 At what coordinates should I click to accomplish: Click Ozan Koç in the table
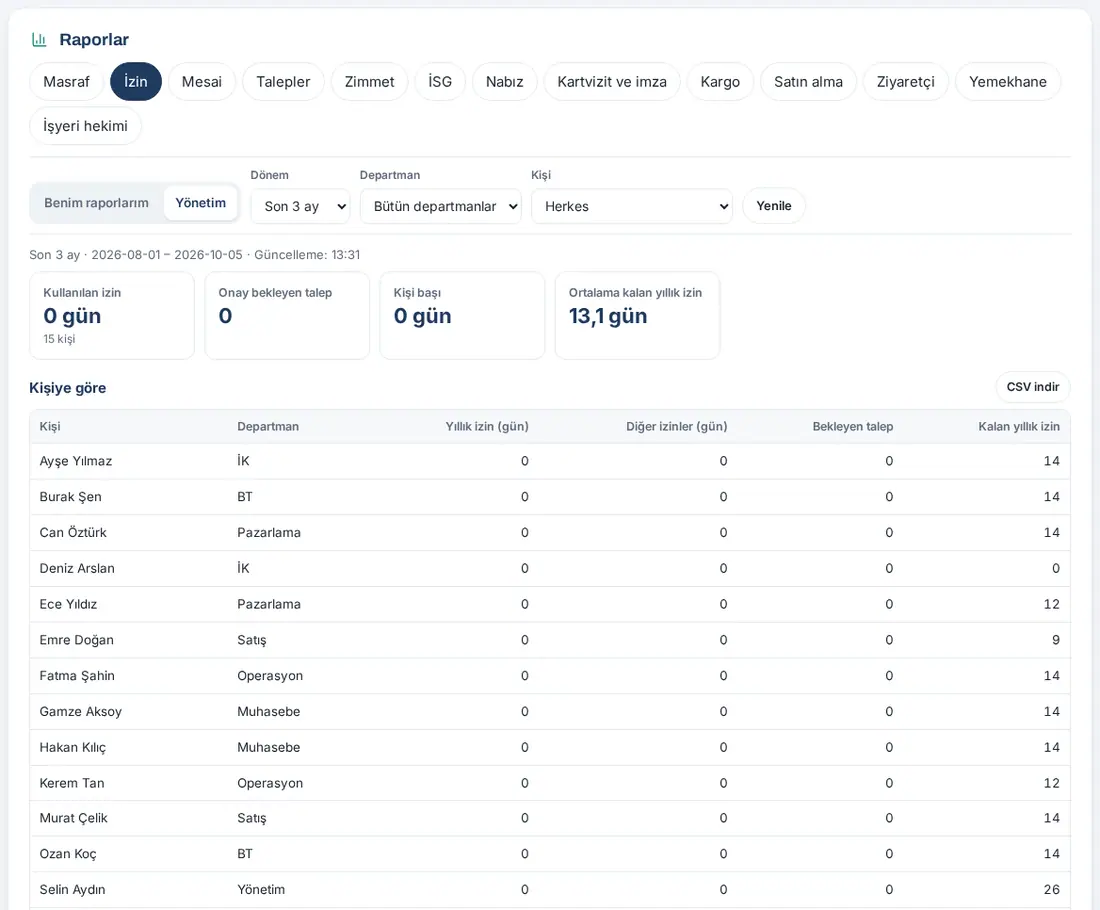pyautogui.click(x=68, y=854)
